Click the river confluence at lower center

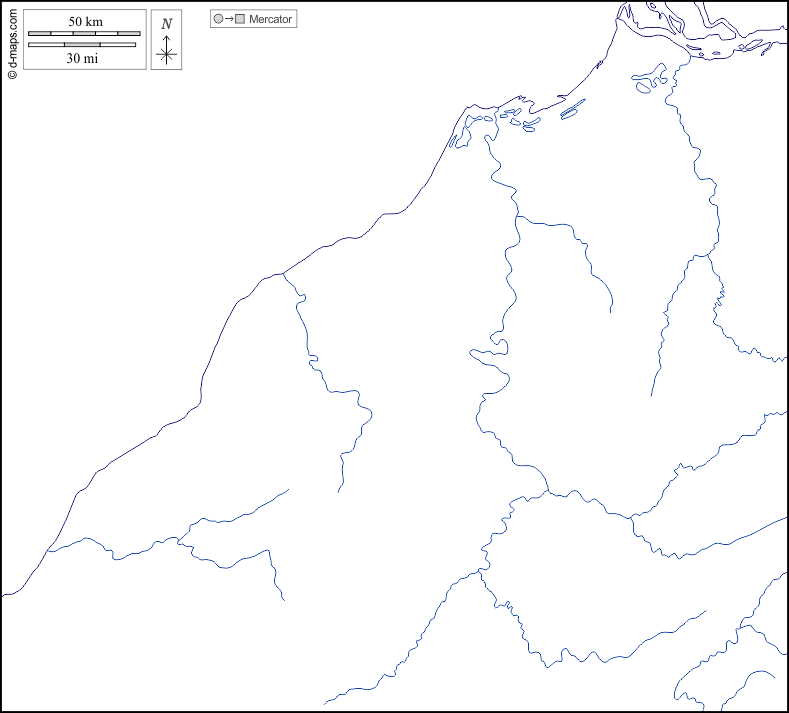point(549,492)
